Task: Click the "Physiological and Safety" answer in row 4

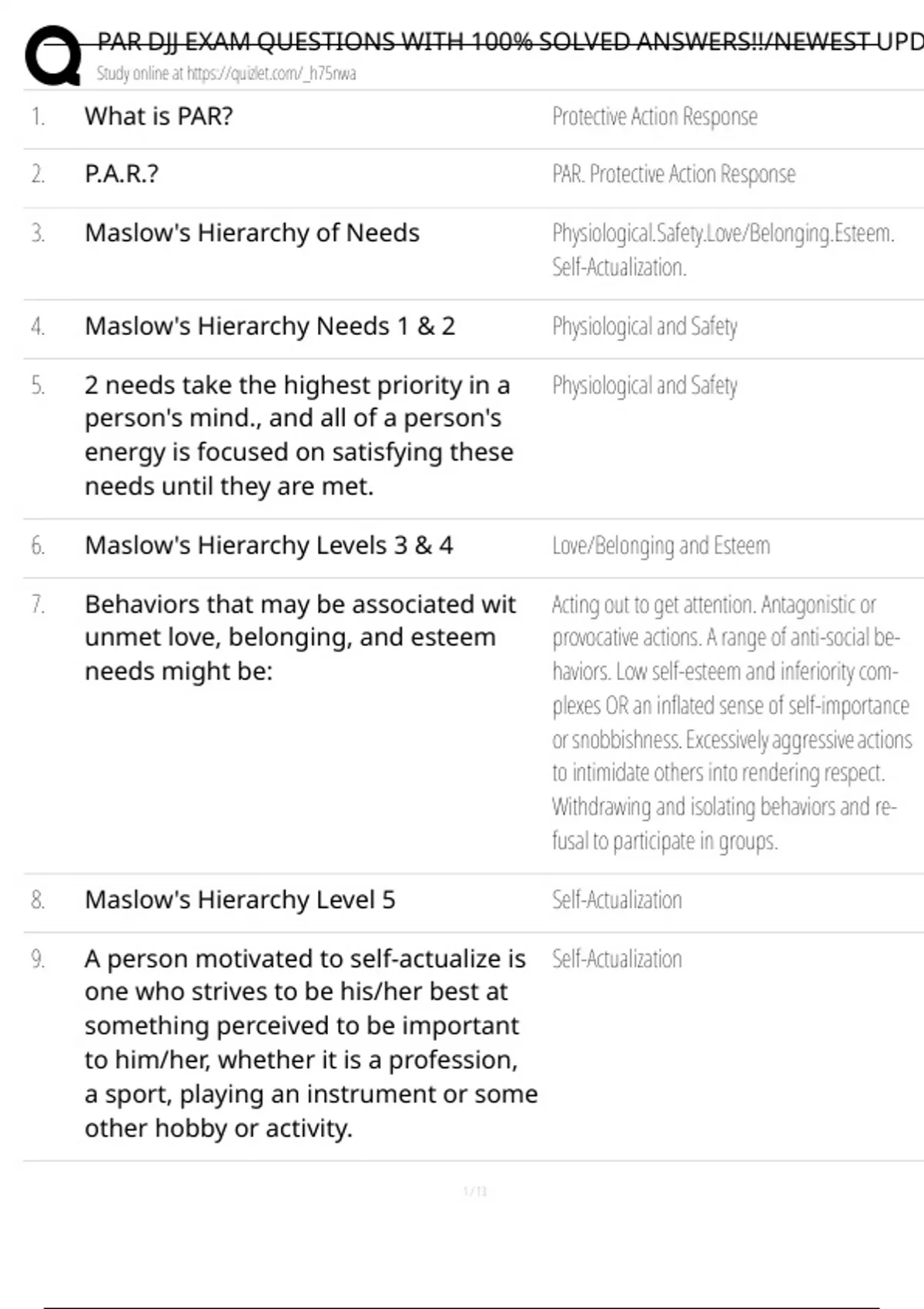Action: (x=644, y=326)
